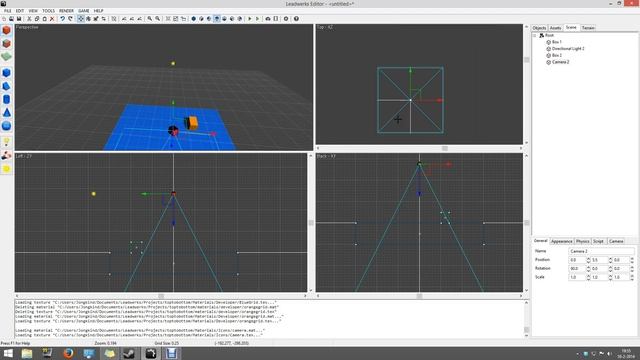
Task: Open the FILE menu
Action: point(7,11)
